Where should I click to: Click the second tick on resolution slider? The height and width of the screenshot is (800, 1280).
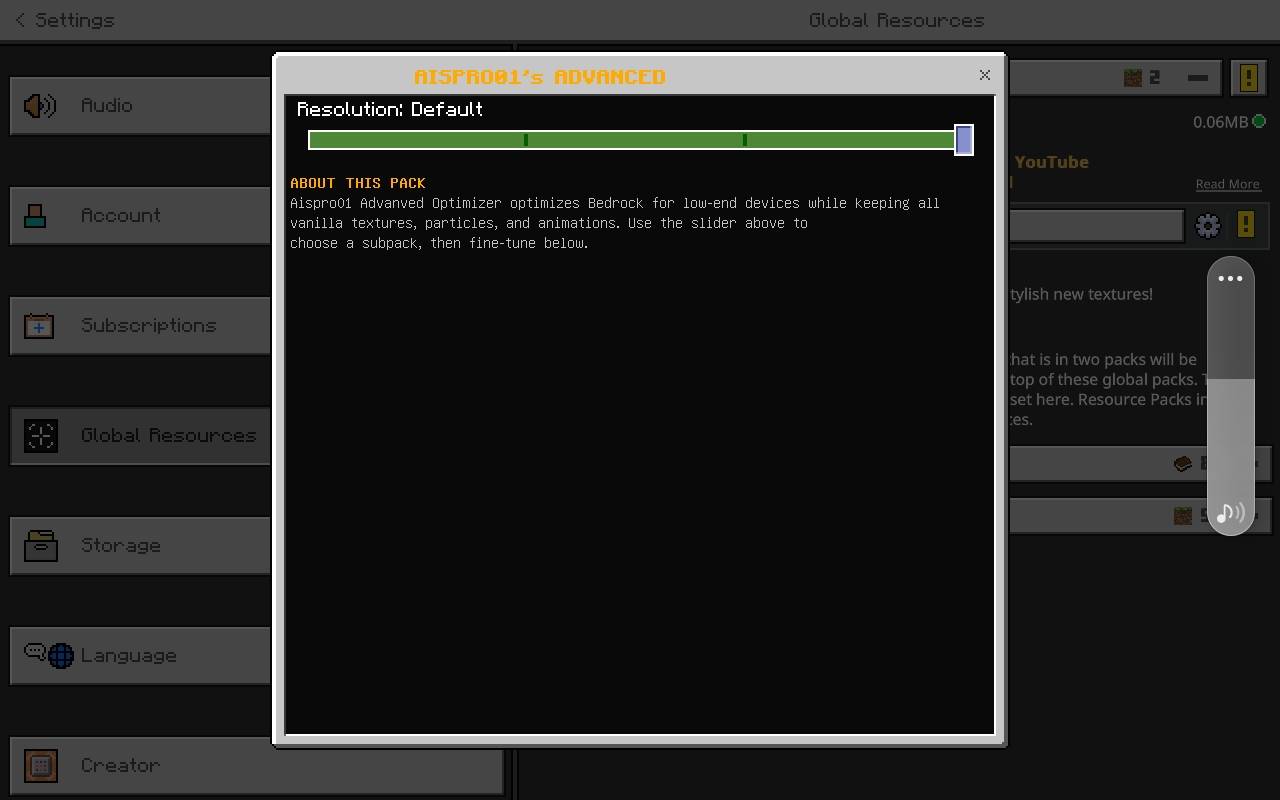click(x=745, y=140)
